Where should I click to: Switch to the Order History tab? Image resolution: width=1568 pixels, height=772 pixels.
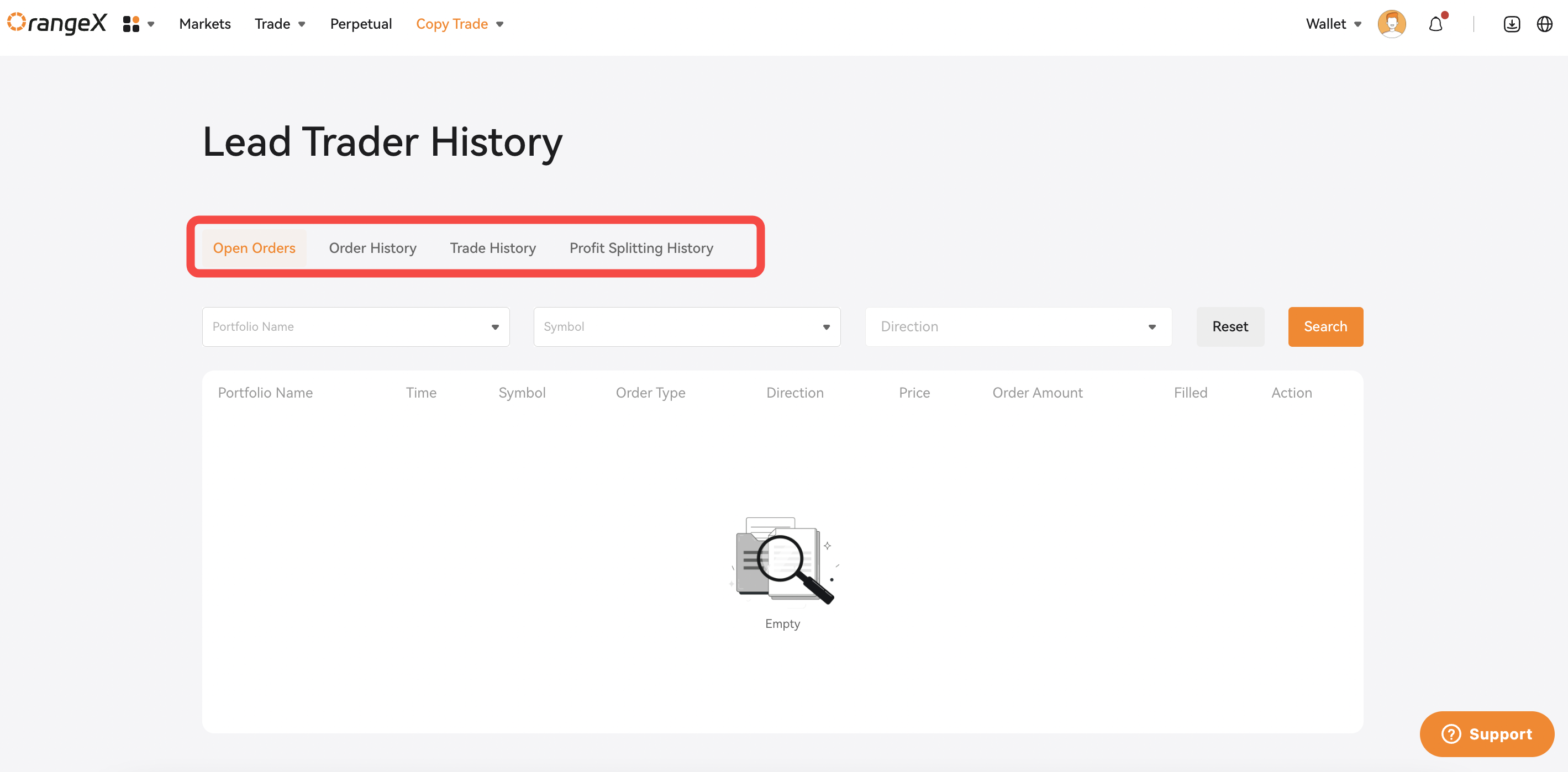coord(372,247)
